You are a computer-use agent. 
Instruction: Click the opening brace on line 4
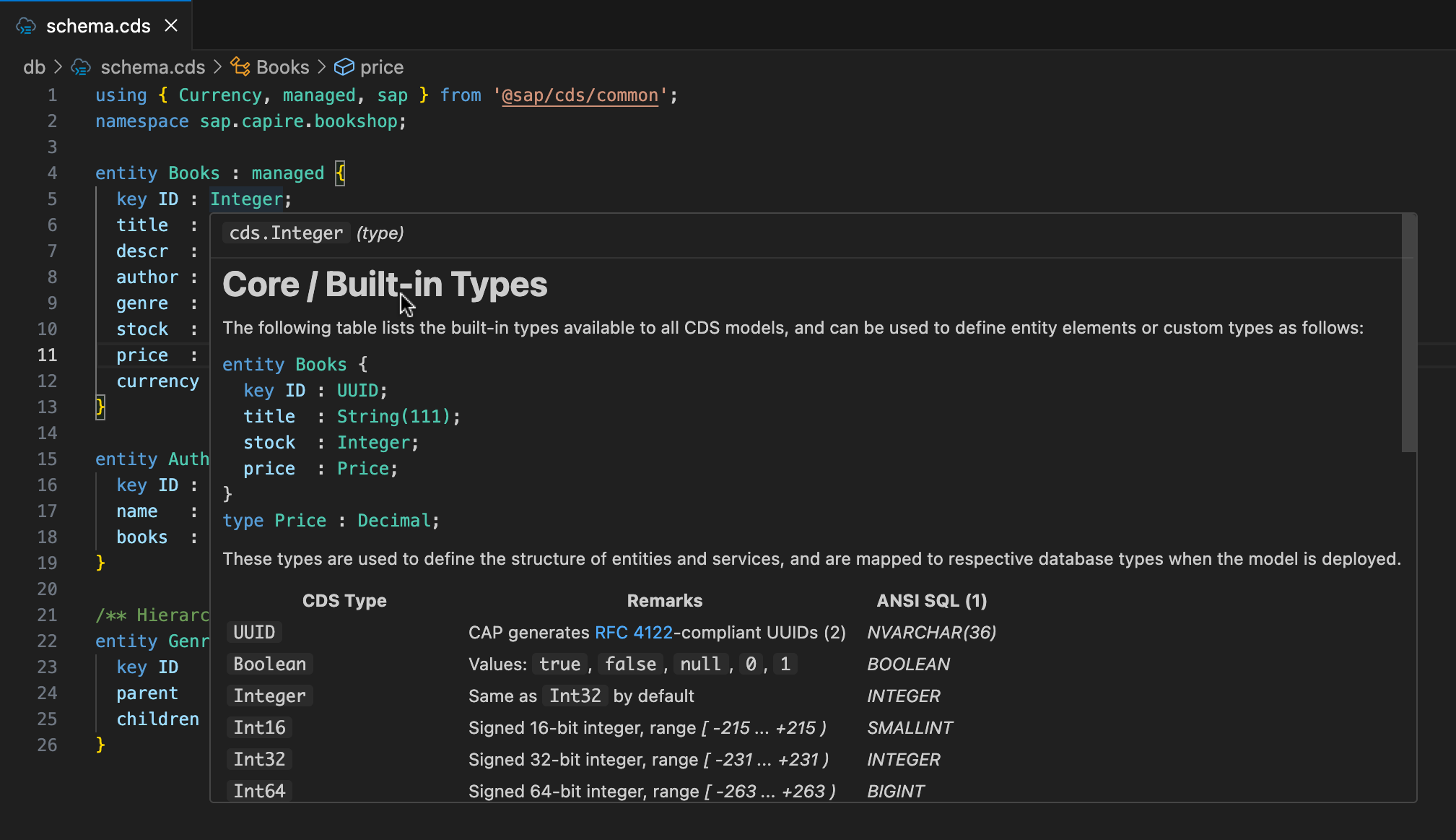click(x=340, y=173)
